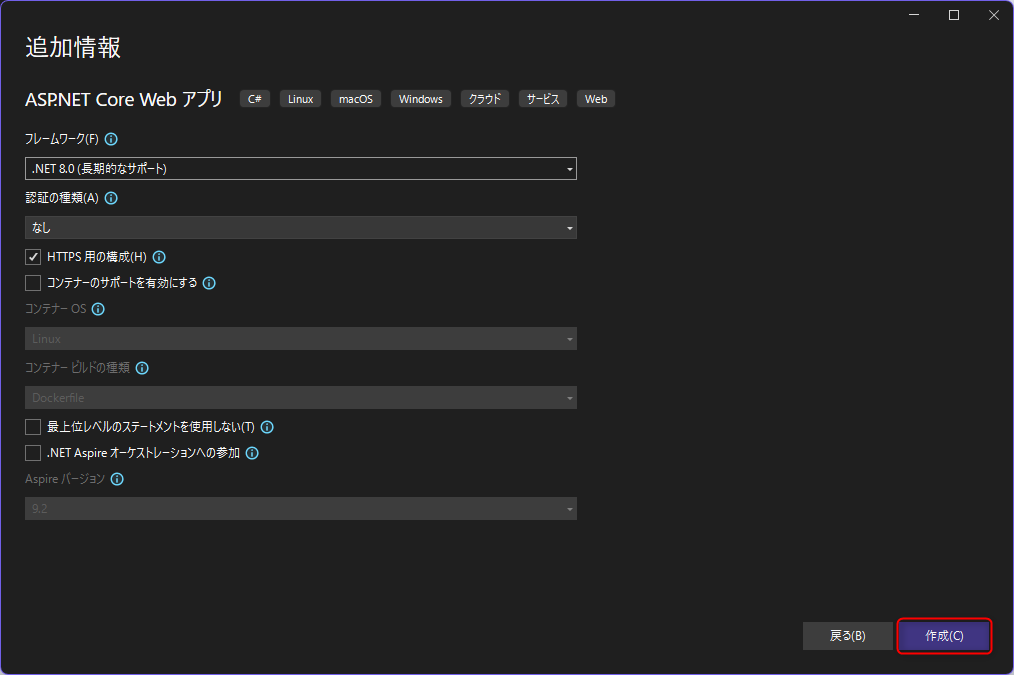This screenshot has width=1014, height=675.
Task: Click info icon next to フレームワーク(F)
Action: (x=111, y=139)
